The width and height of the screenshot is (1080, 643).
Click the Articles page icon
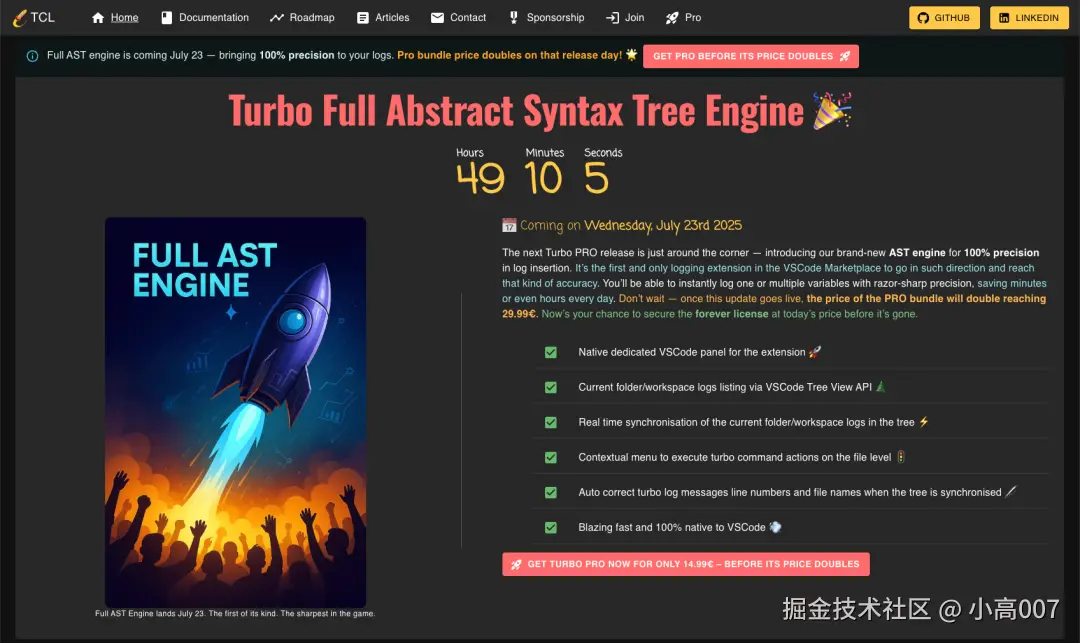362,18
